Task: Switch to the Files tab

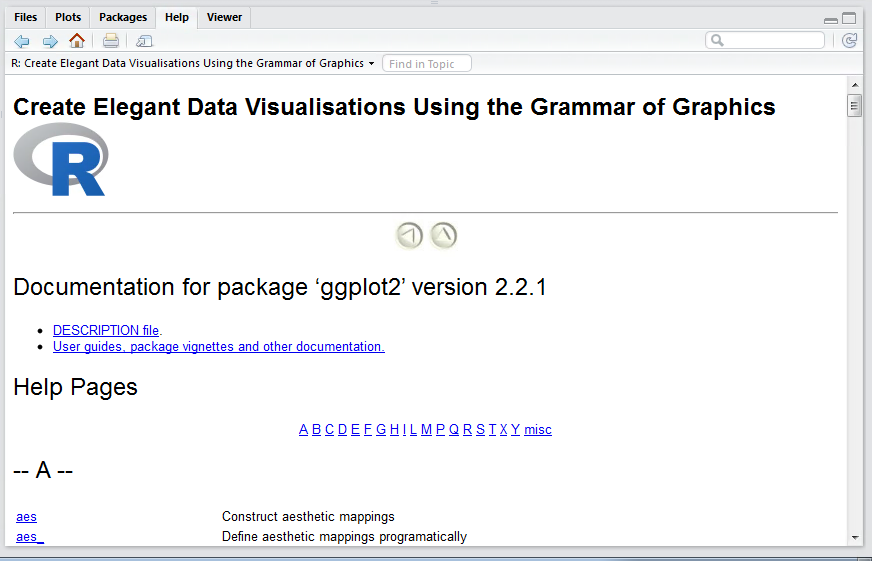Action: [x=26, y=17]
